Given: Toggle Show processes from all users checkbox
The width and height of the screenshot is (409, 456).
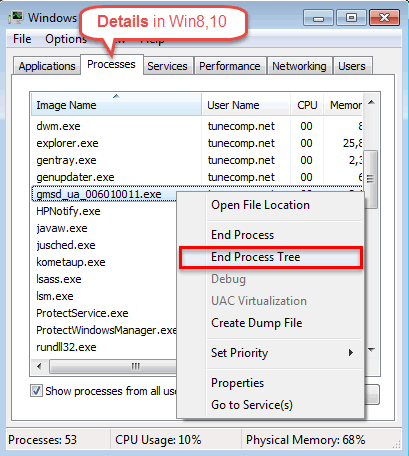Looking at the screenshot, I should (x=36, y=390).
